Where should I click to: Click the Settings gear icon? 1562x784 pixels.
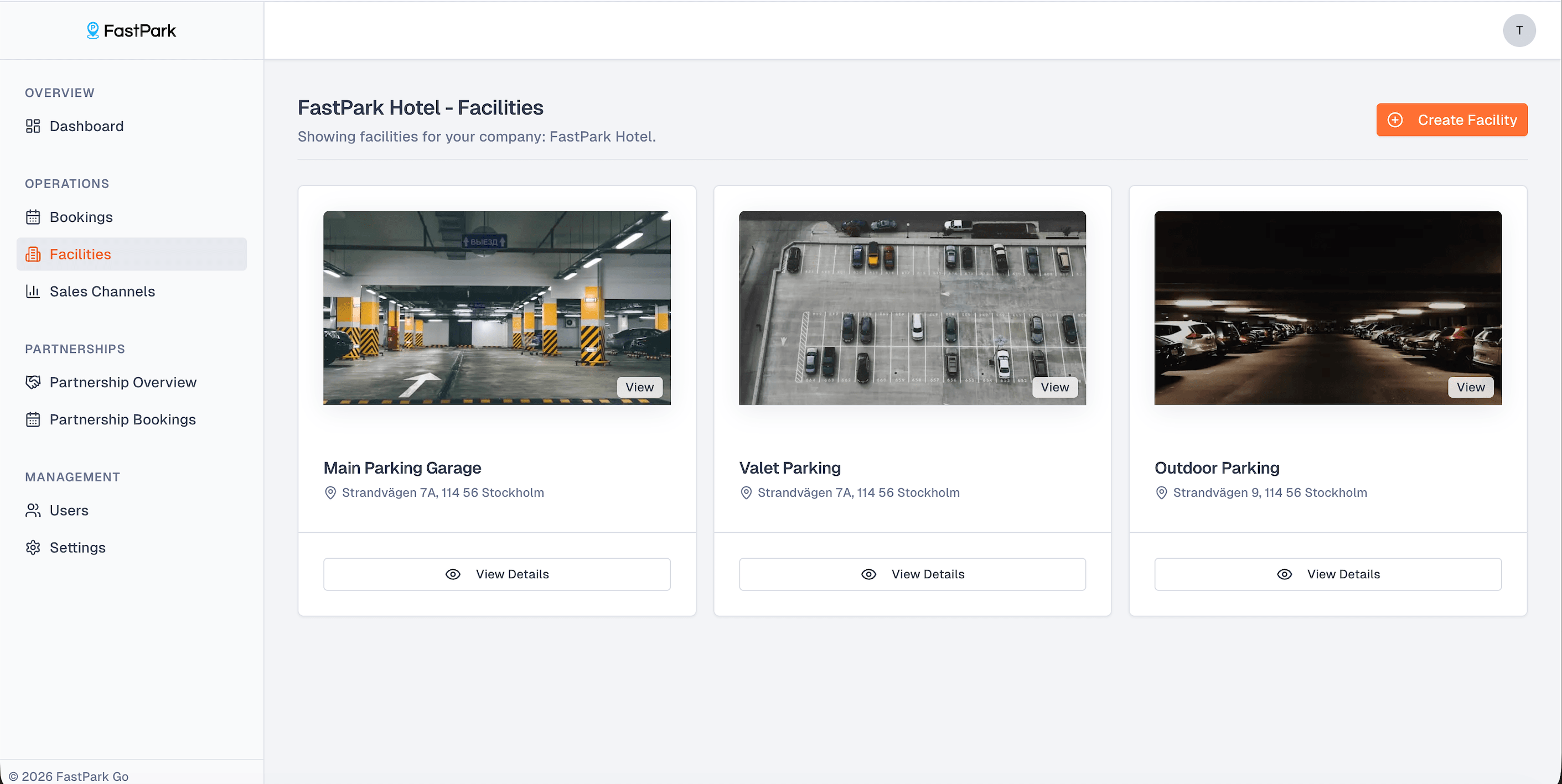[x=33, y=548]
